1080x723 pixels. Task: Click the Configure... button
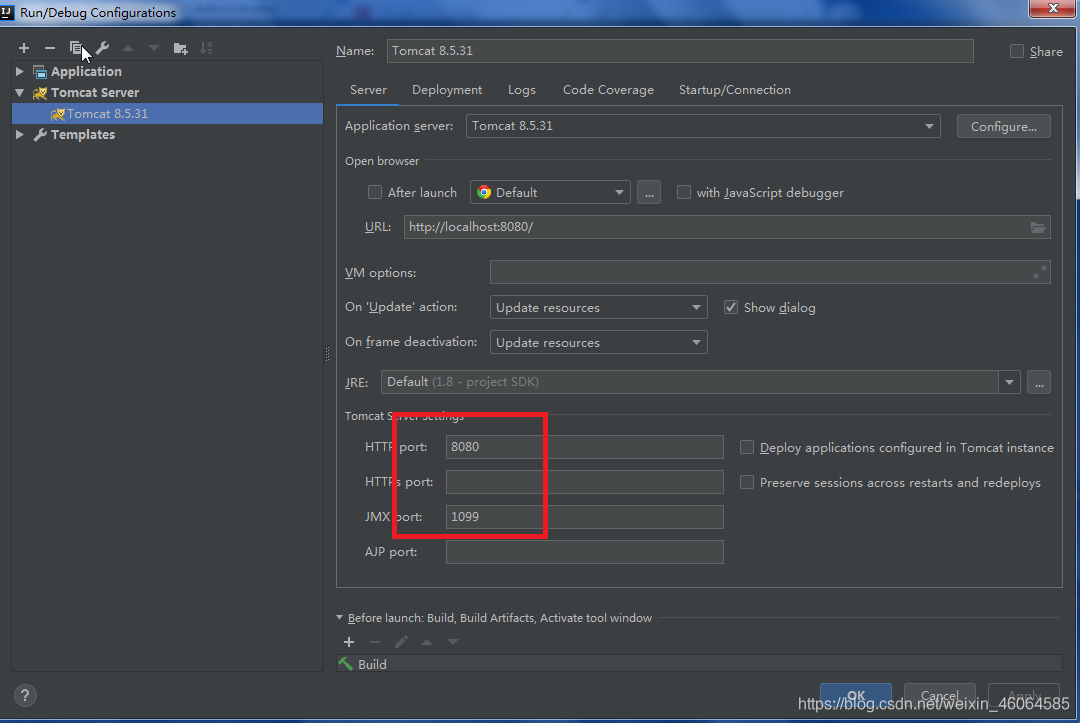tap(1004, 126)
